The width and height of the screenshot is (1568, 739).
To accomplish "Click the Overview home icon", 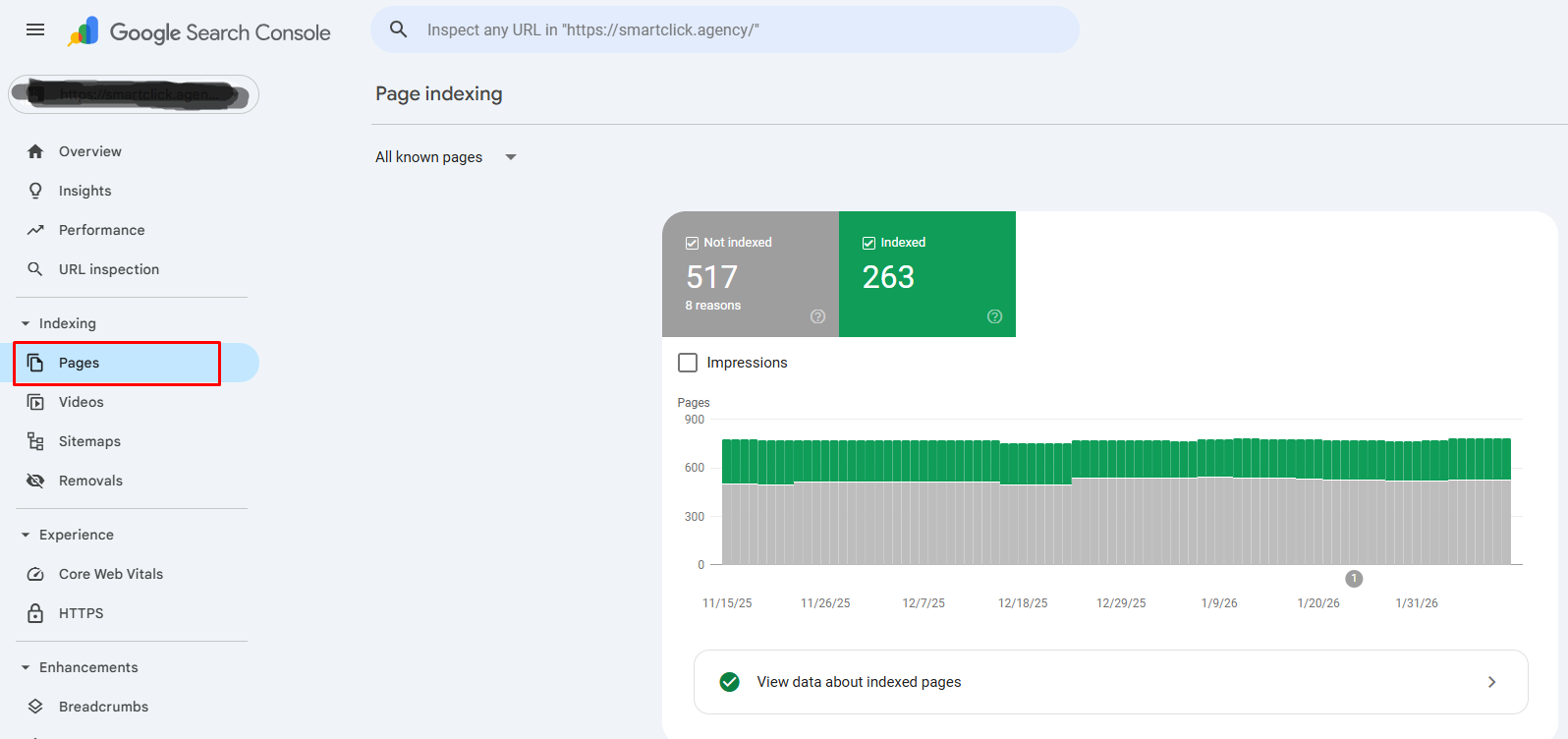I will tap(35, 151).
